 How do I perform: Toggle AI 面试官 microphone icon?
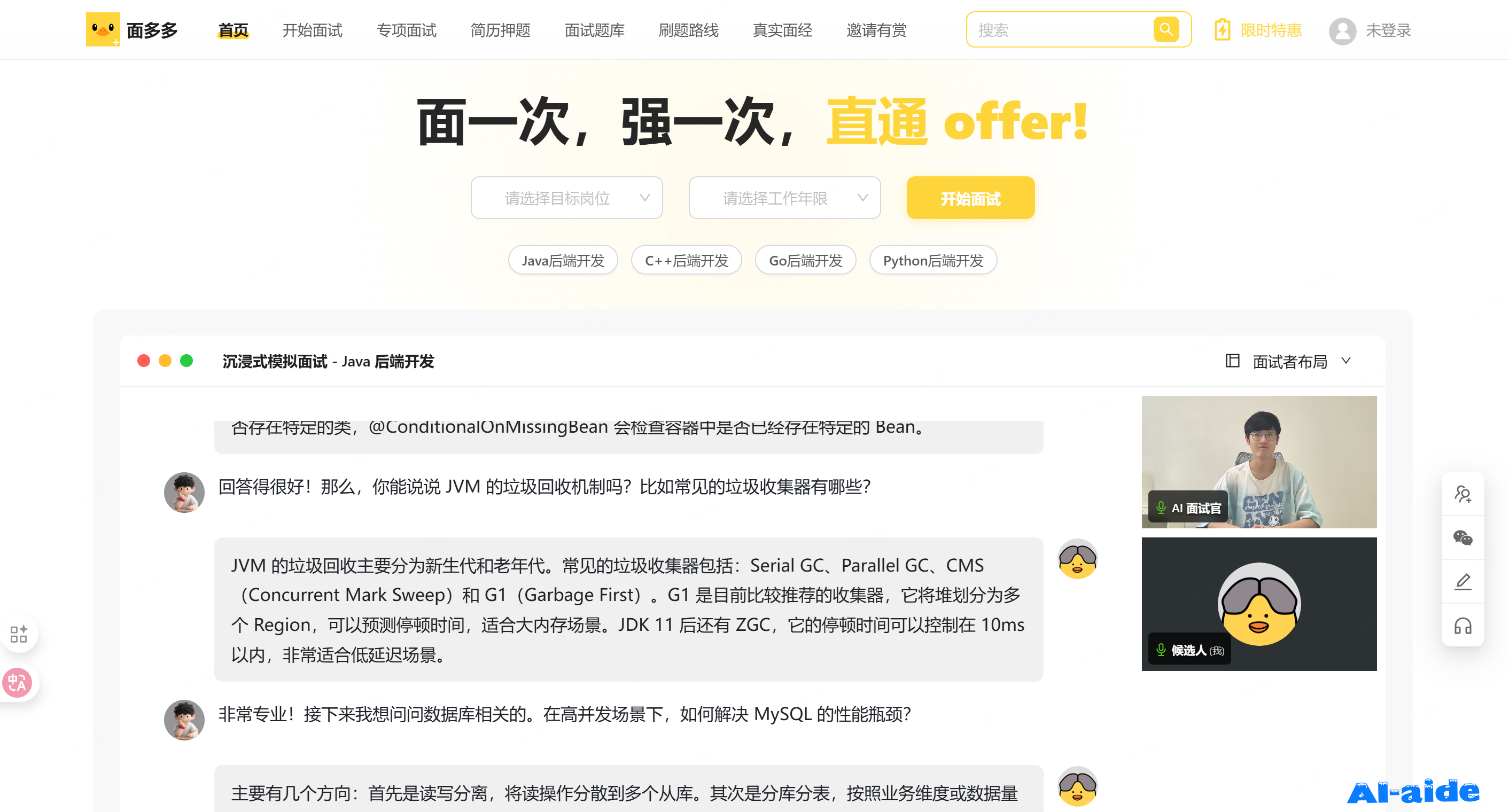click(x=1161, y=507)
